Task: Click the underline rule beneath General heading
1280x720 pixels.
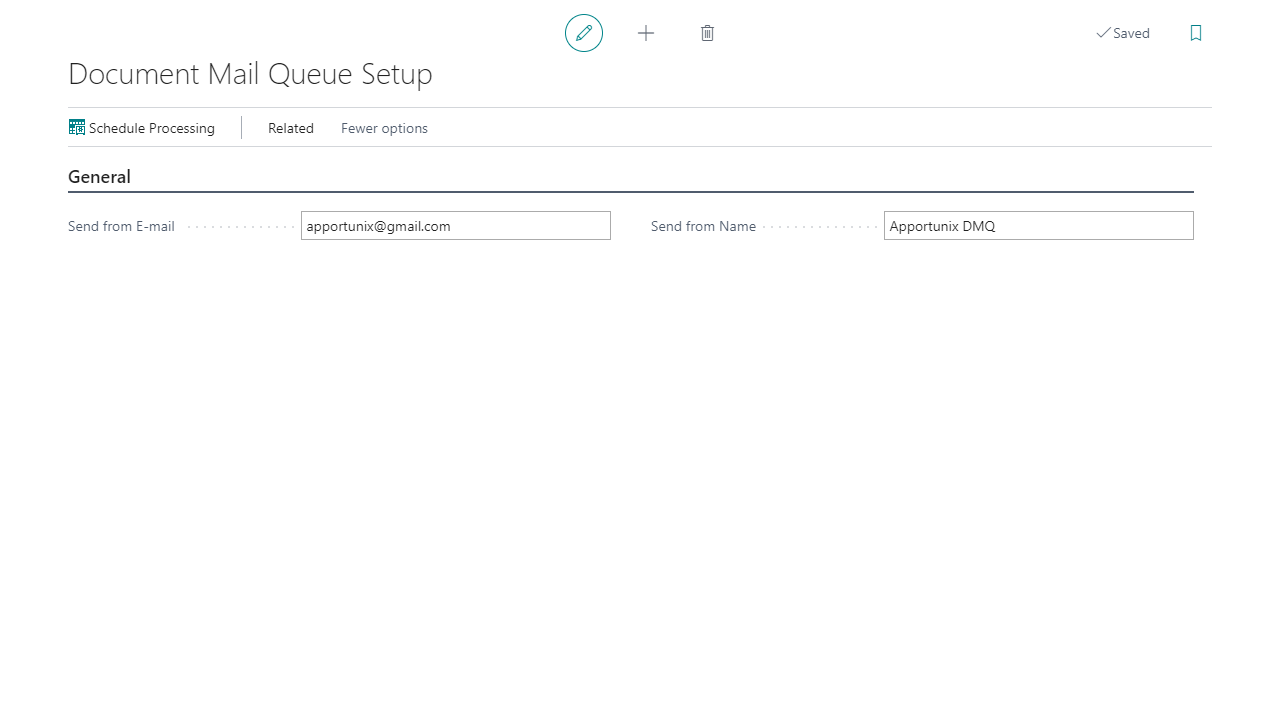Action: (630, 191)
